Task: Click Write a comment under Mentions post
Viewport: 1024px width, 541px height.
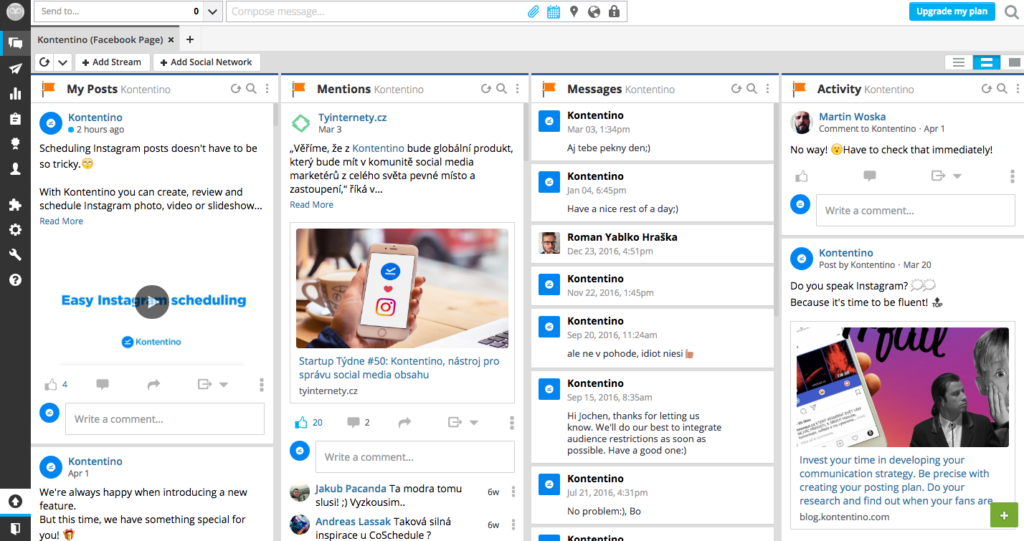Action: click(x=415, y=457)
